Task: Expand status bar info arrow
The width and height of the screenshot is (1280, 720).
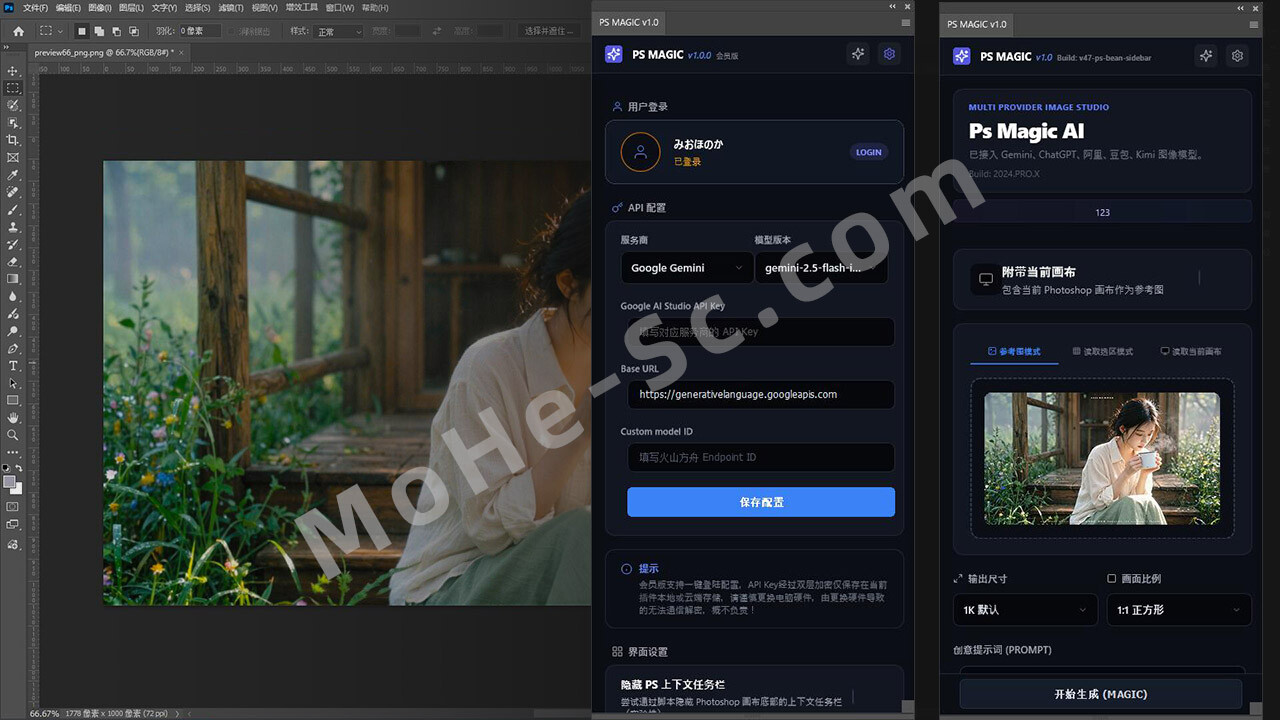Action: point(178,714)
